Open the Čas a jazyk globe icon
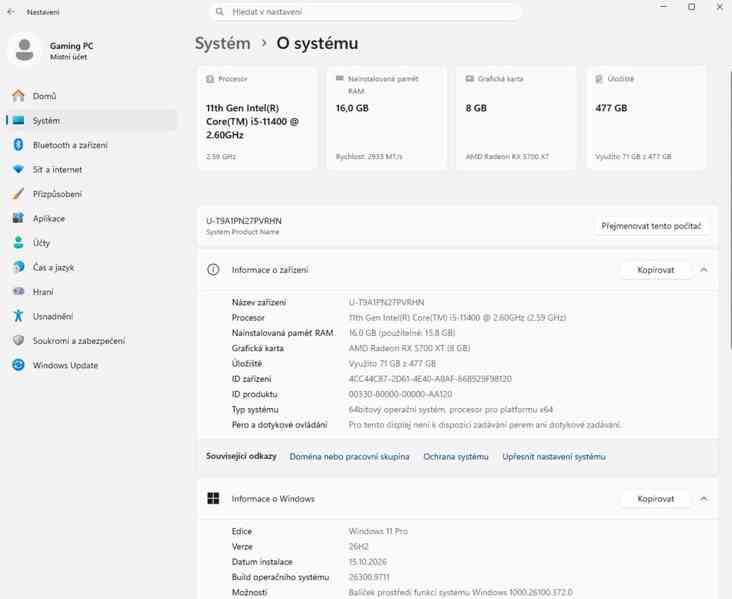Image resolution: width=732 pixels, height=599 pixels. coord(18,267)
